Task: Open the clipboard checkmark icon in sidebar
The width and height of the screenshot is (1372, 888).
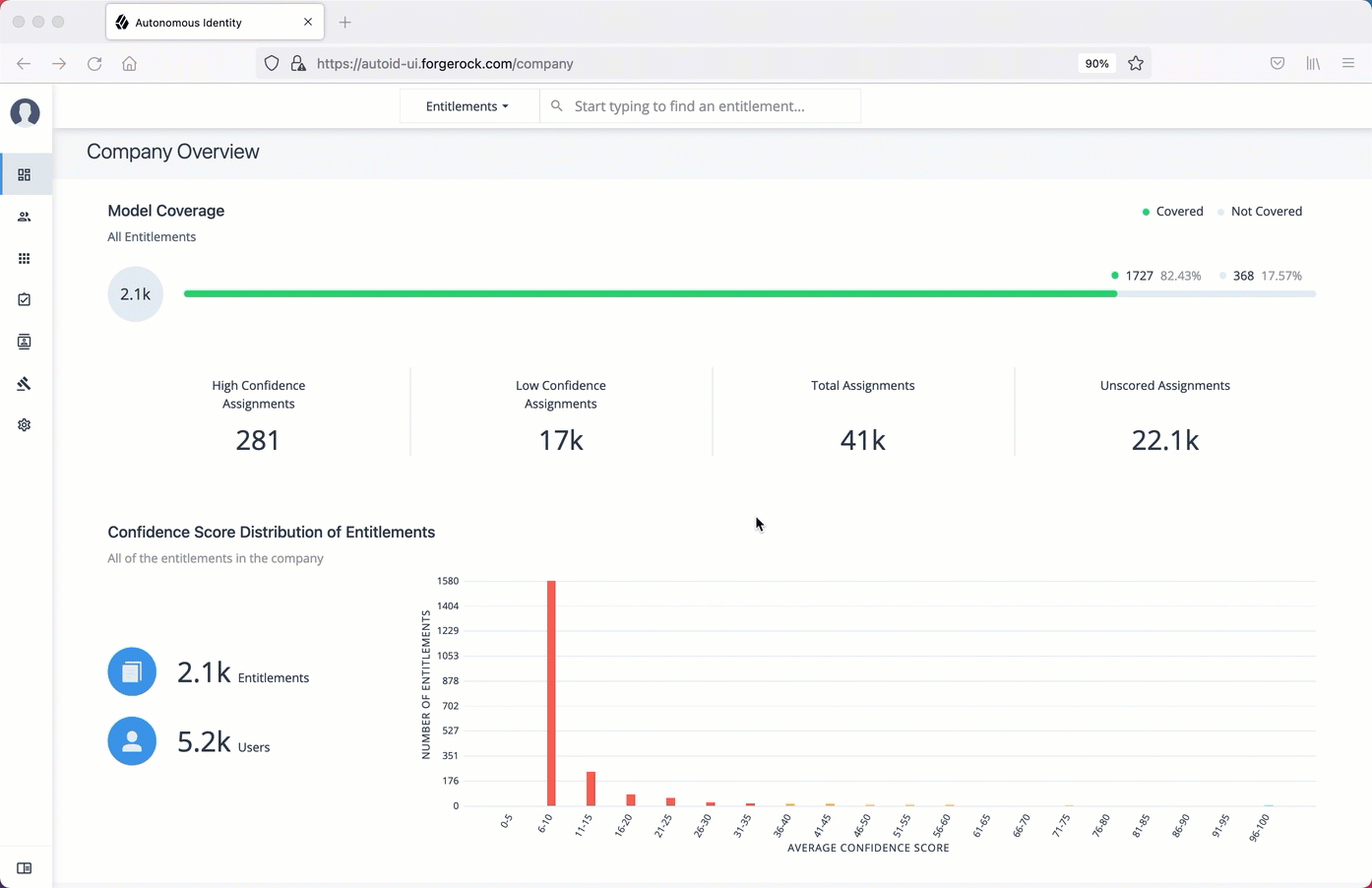Action: tap(25, 300)
